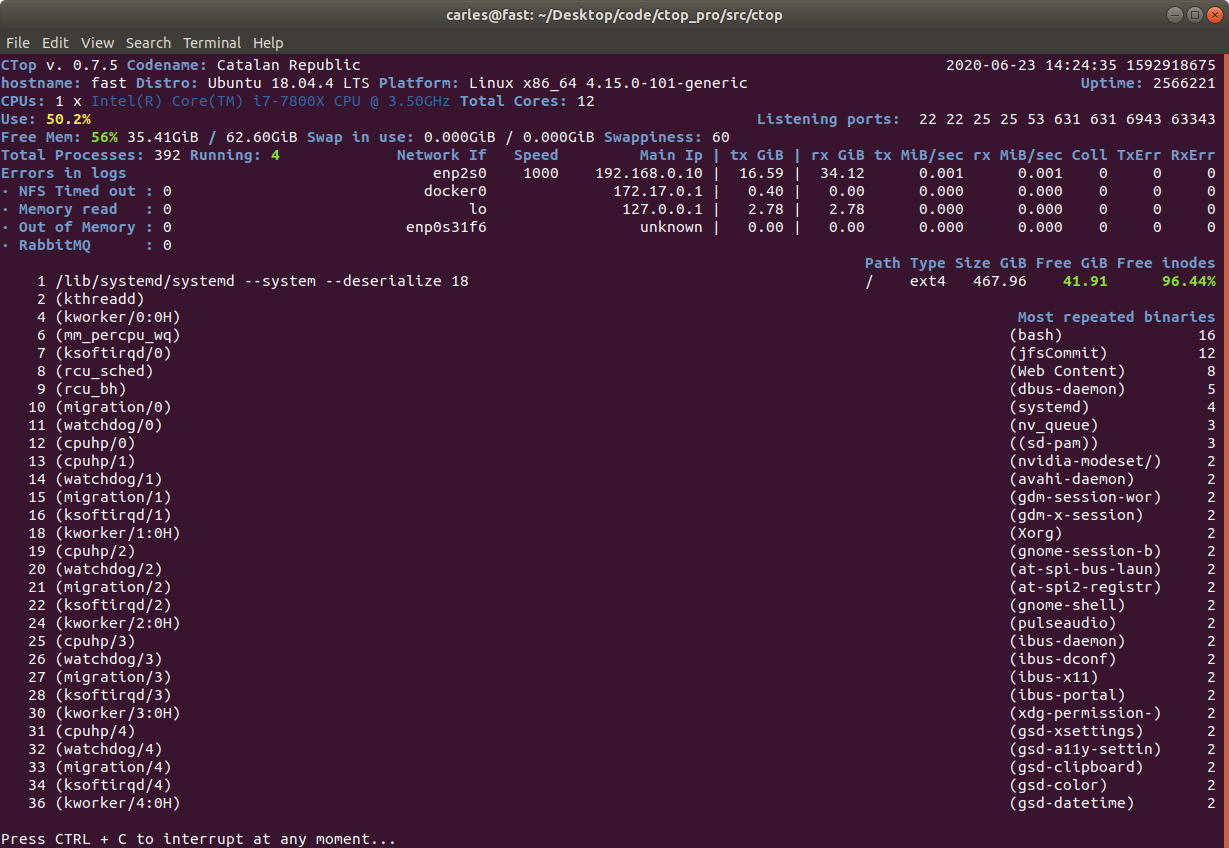Open the File menu
The width and height of the screenshot is (1229, 848).
pyautogui.click(x=17, y=43)
